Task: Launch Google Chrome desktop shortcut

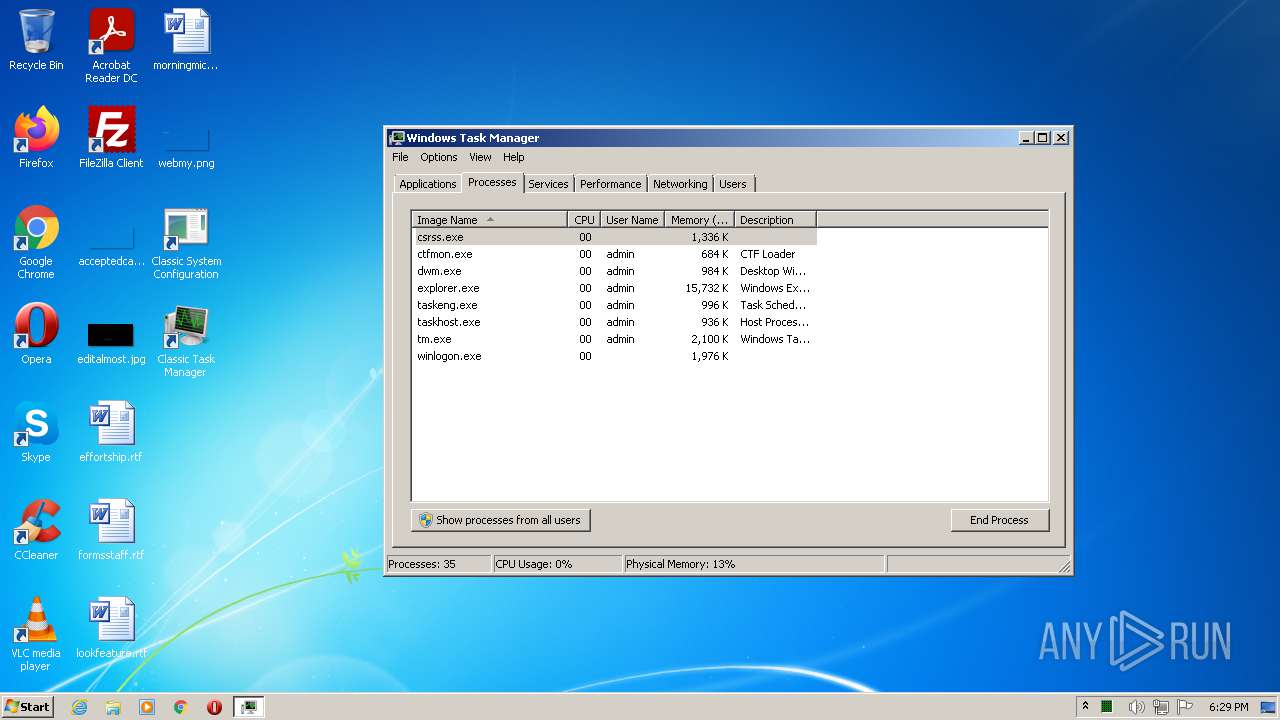Action: click(x=36, y=242)
